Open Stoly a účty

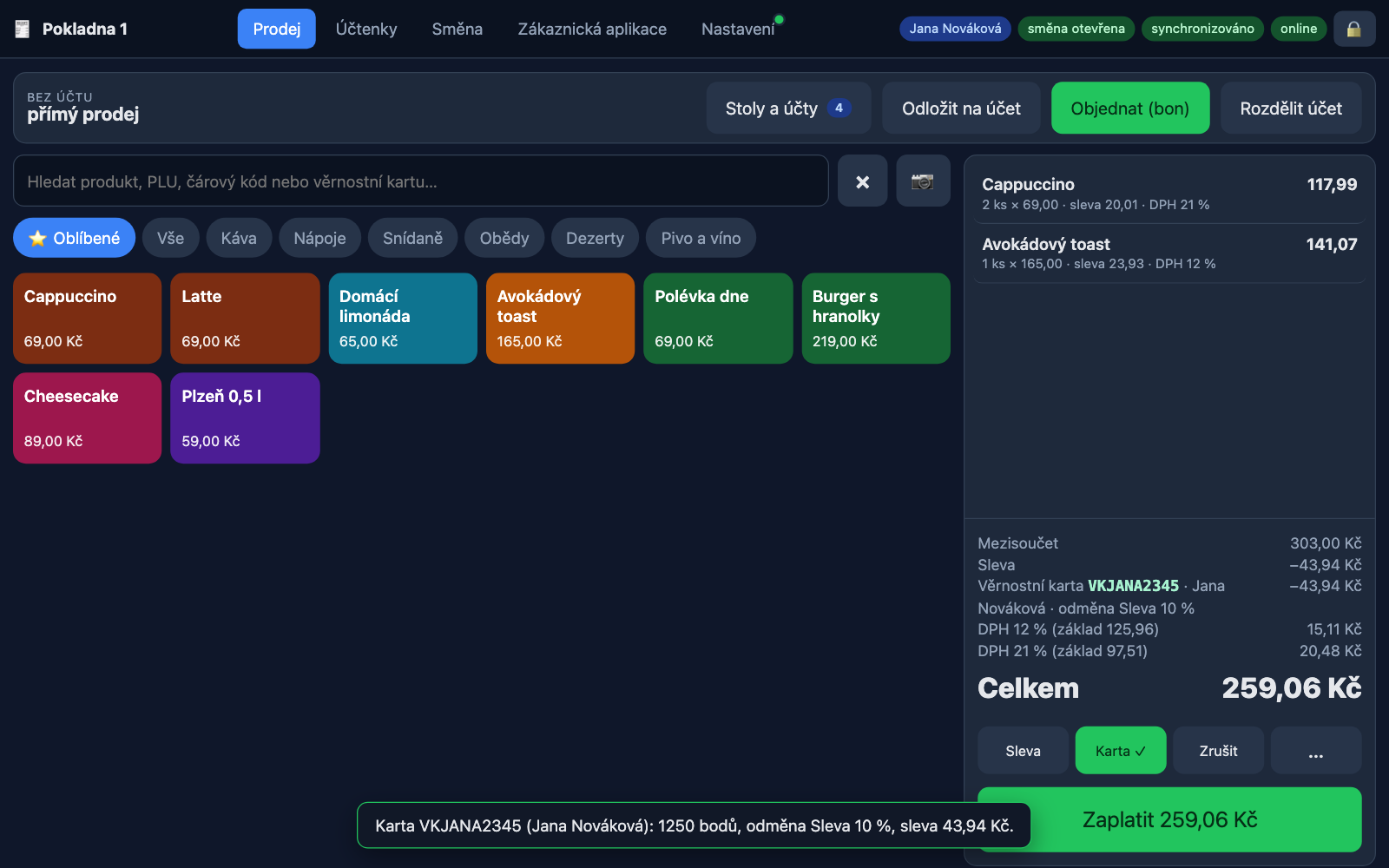pos(788,108)
